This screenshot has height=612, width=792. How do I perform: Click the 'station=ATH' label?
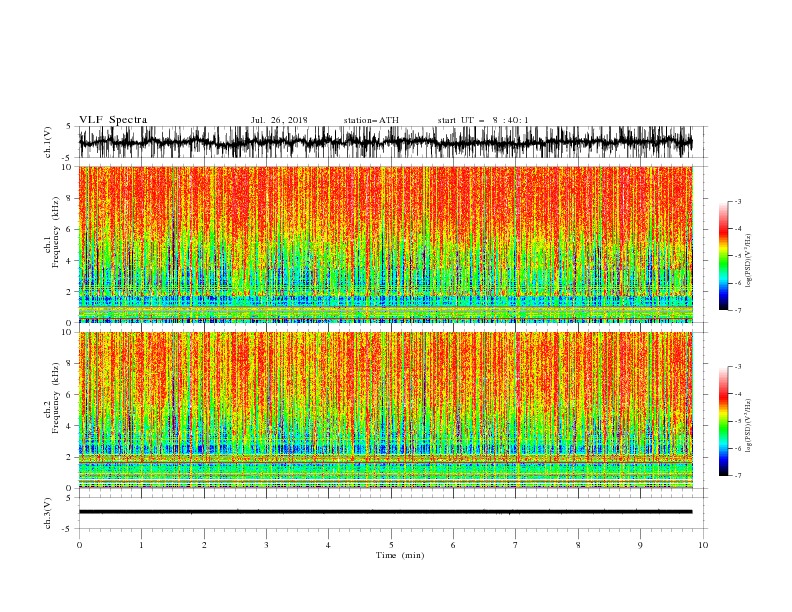371,120
